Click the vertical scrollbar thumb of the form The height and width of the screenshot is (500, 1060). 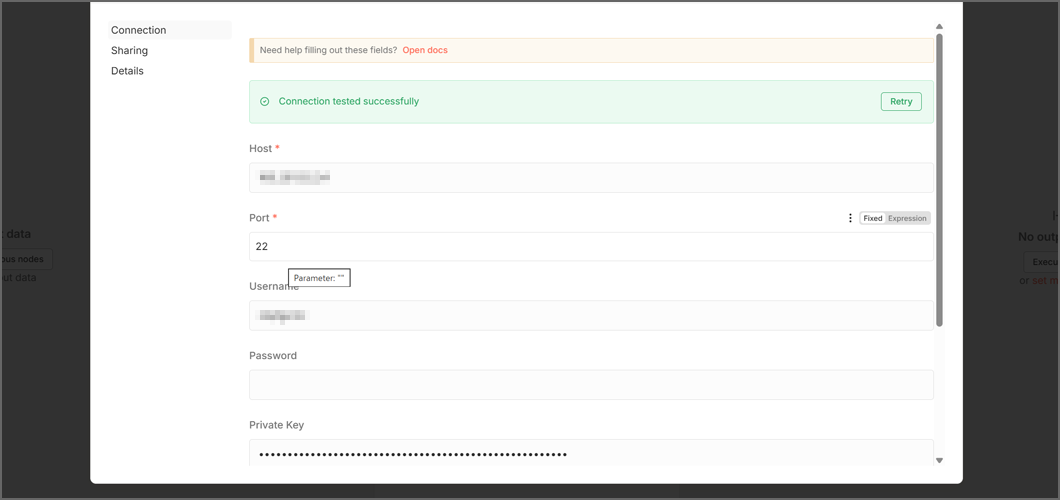click(939, 180)
